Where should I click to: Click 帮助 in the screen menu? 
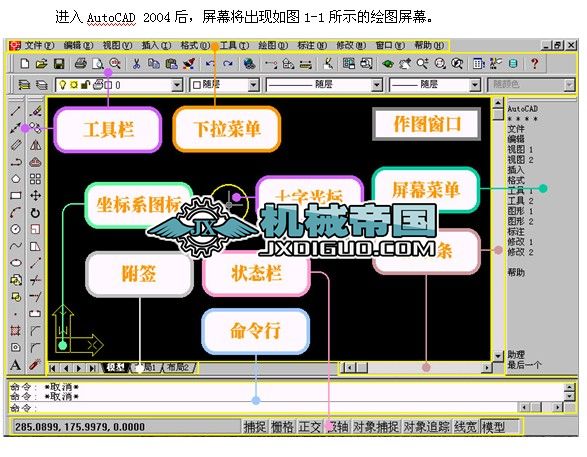click(516, 272)
